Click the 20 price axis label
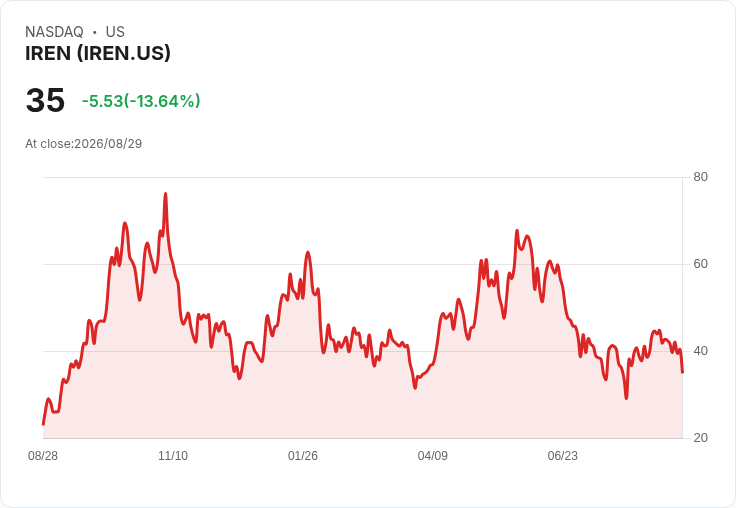 click(x=700, y=438)
